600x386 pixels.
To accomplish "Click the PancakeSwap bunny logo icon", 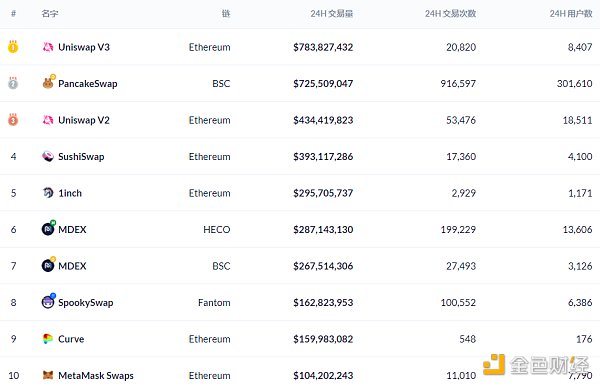I will [48, 83].
